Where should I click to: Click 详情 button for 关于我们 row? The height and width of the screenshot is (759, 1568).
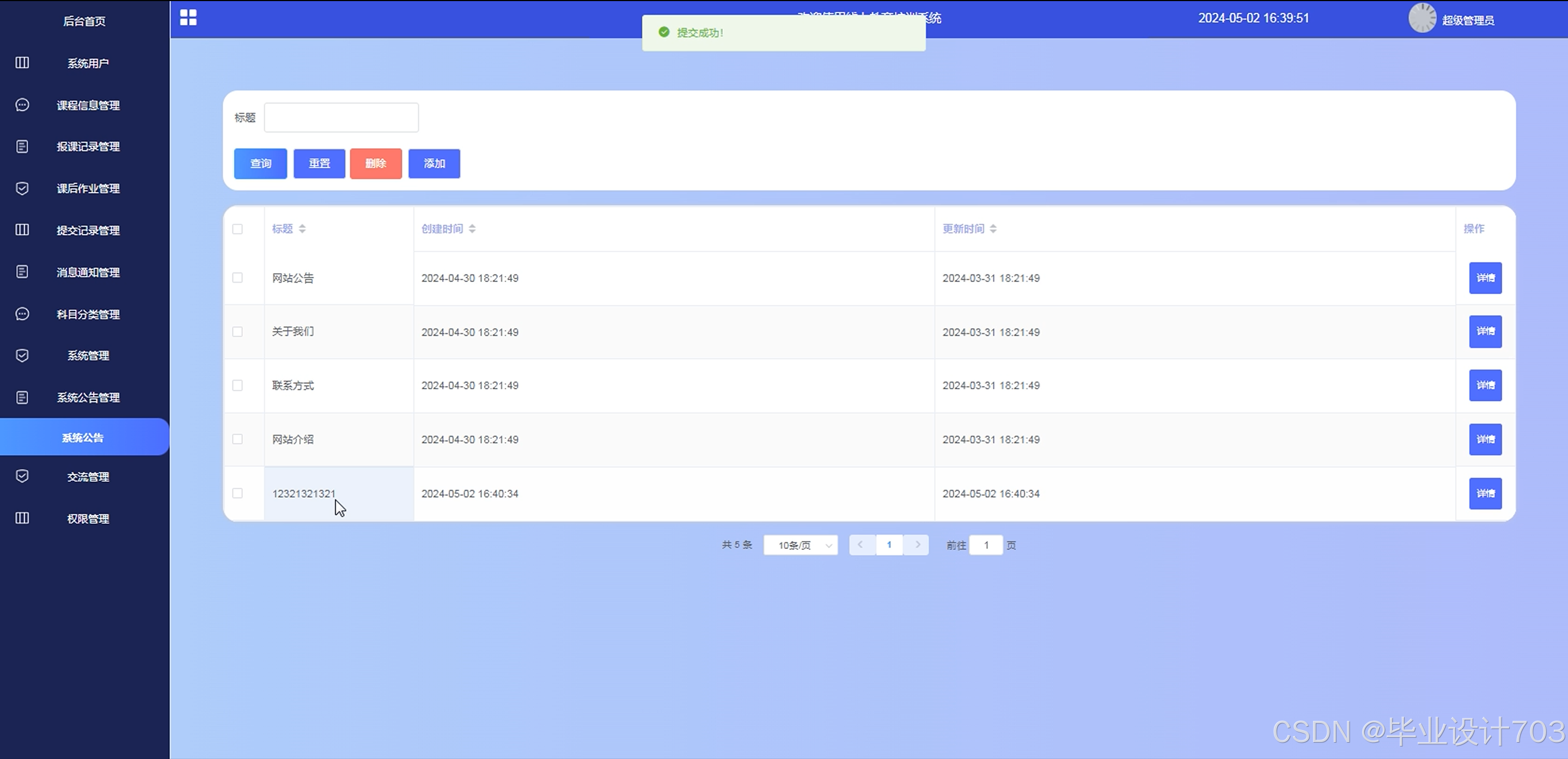[1485, 332]
